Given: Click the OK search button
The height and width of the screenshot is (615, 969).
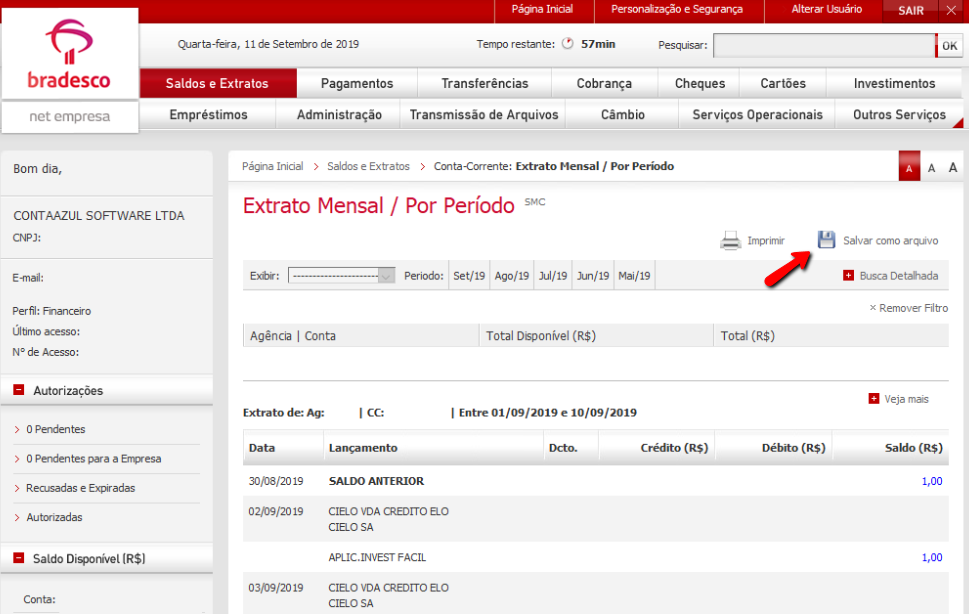Looking at the screenshot, I should [x=949, y=45].
